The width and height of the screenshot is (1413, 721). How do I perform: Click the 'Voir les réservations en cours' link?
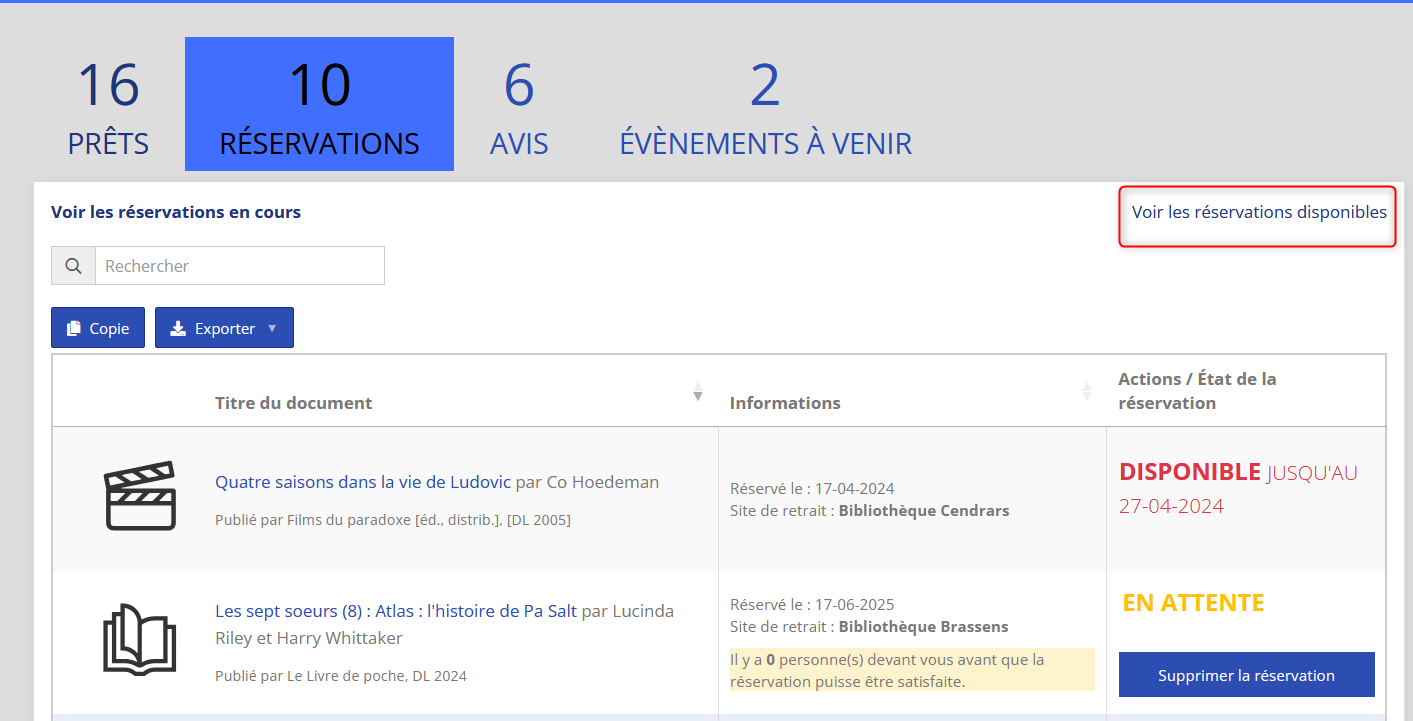point(176,212)
